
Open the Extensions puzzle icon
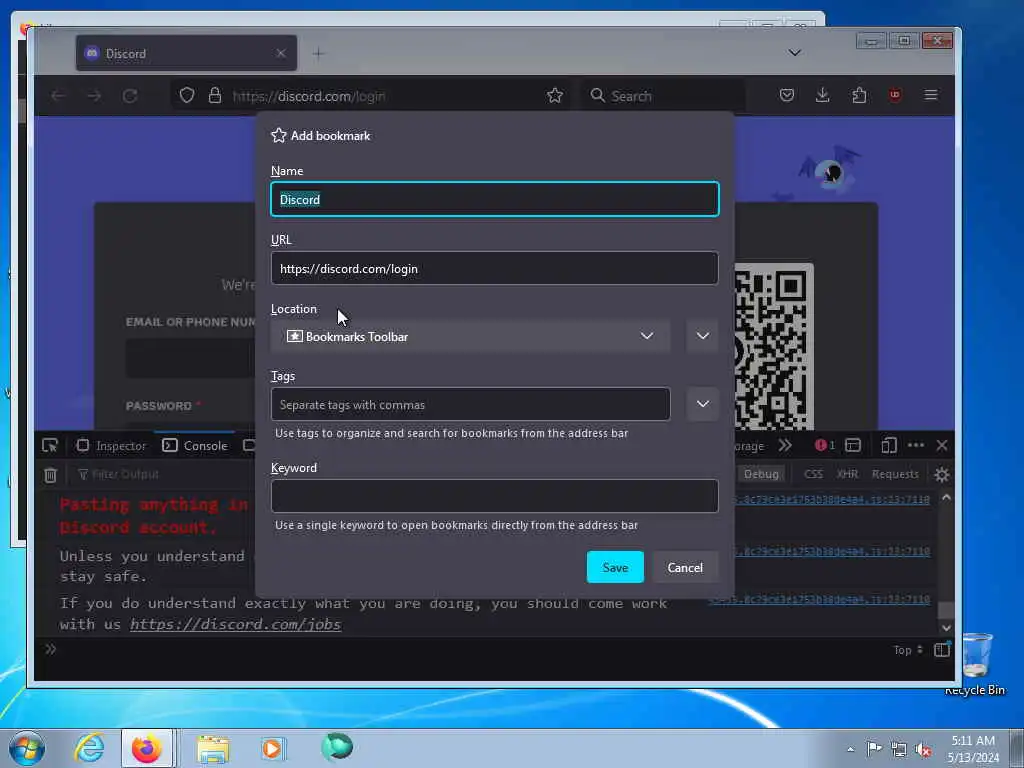[859, 95]
